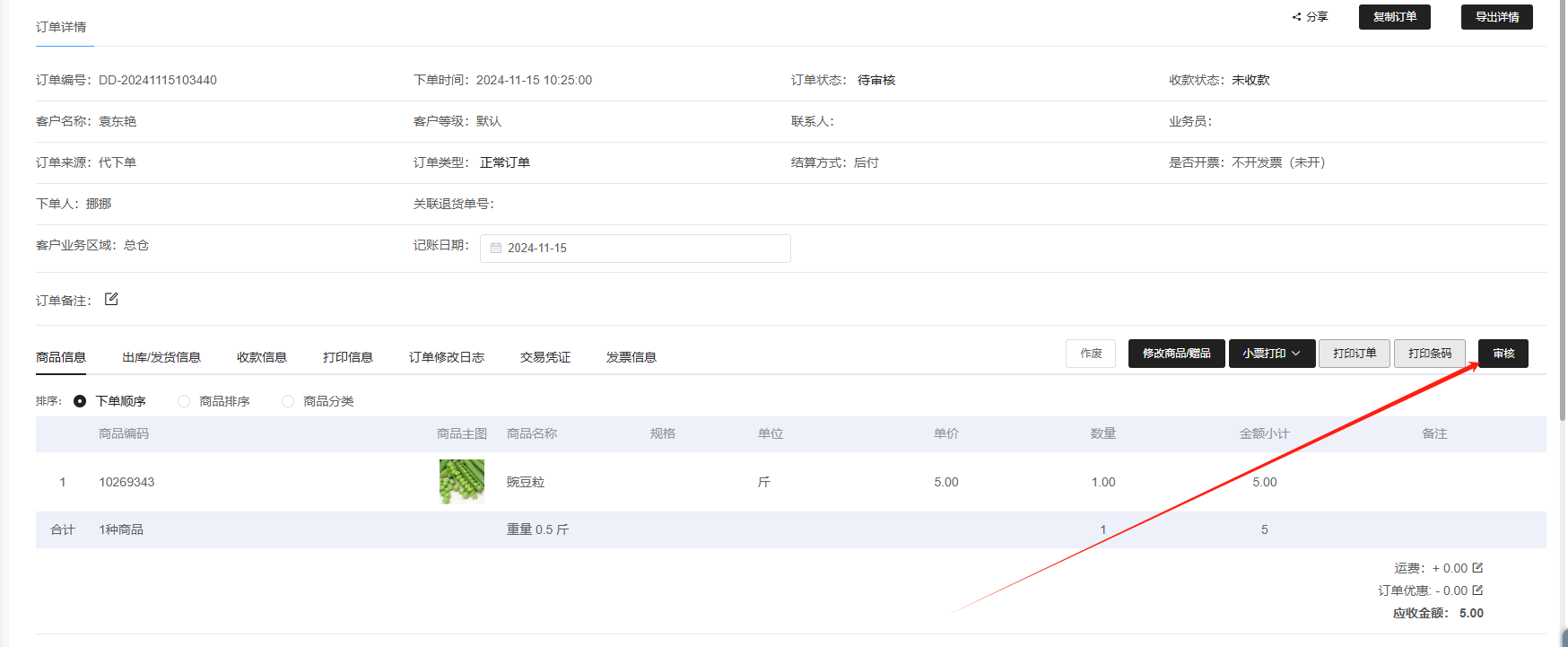This screenshot has width=1568, height=647.
Task: Expand the 小票打印 dropdown button
Action: (1271, 354)
